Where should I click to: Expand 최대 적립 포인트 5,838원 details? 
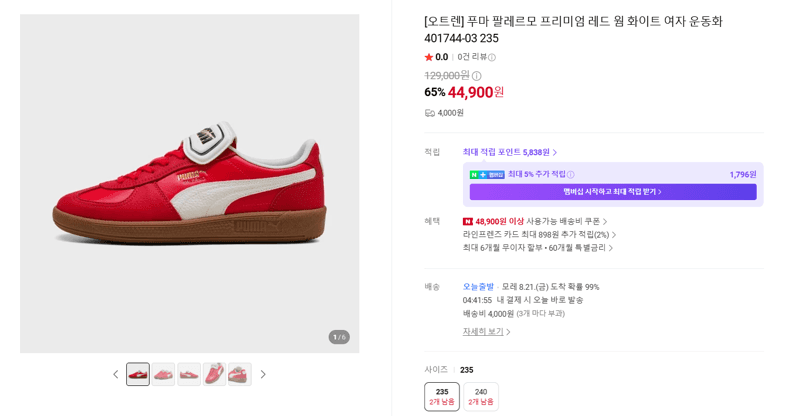click(x=510, y=152)
